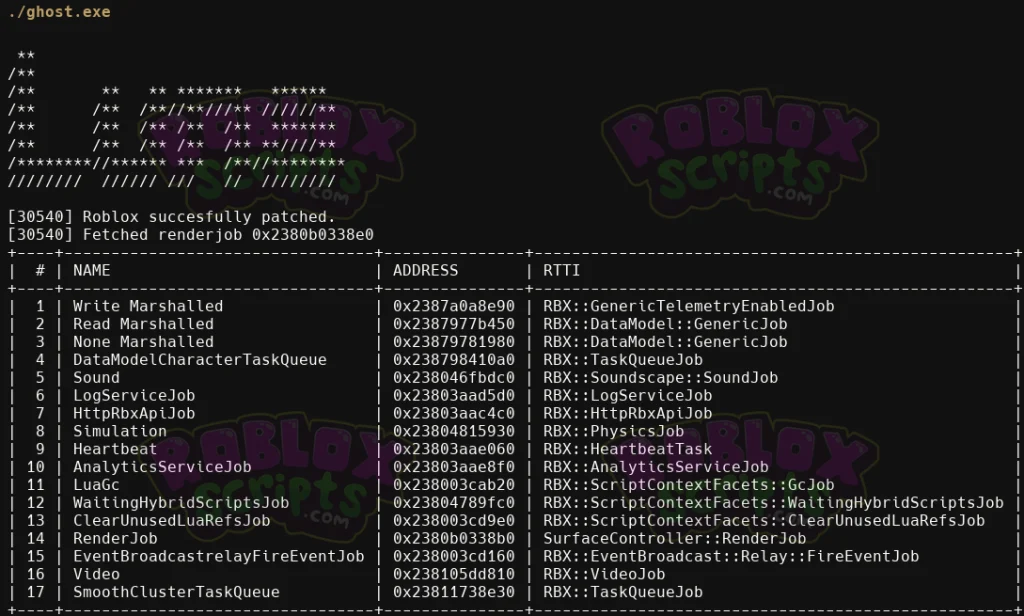Click the 'Read Marshalled' name cell
The image size is (1024, 616).
143,324
